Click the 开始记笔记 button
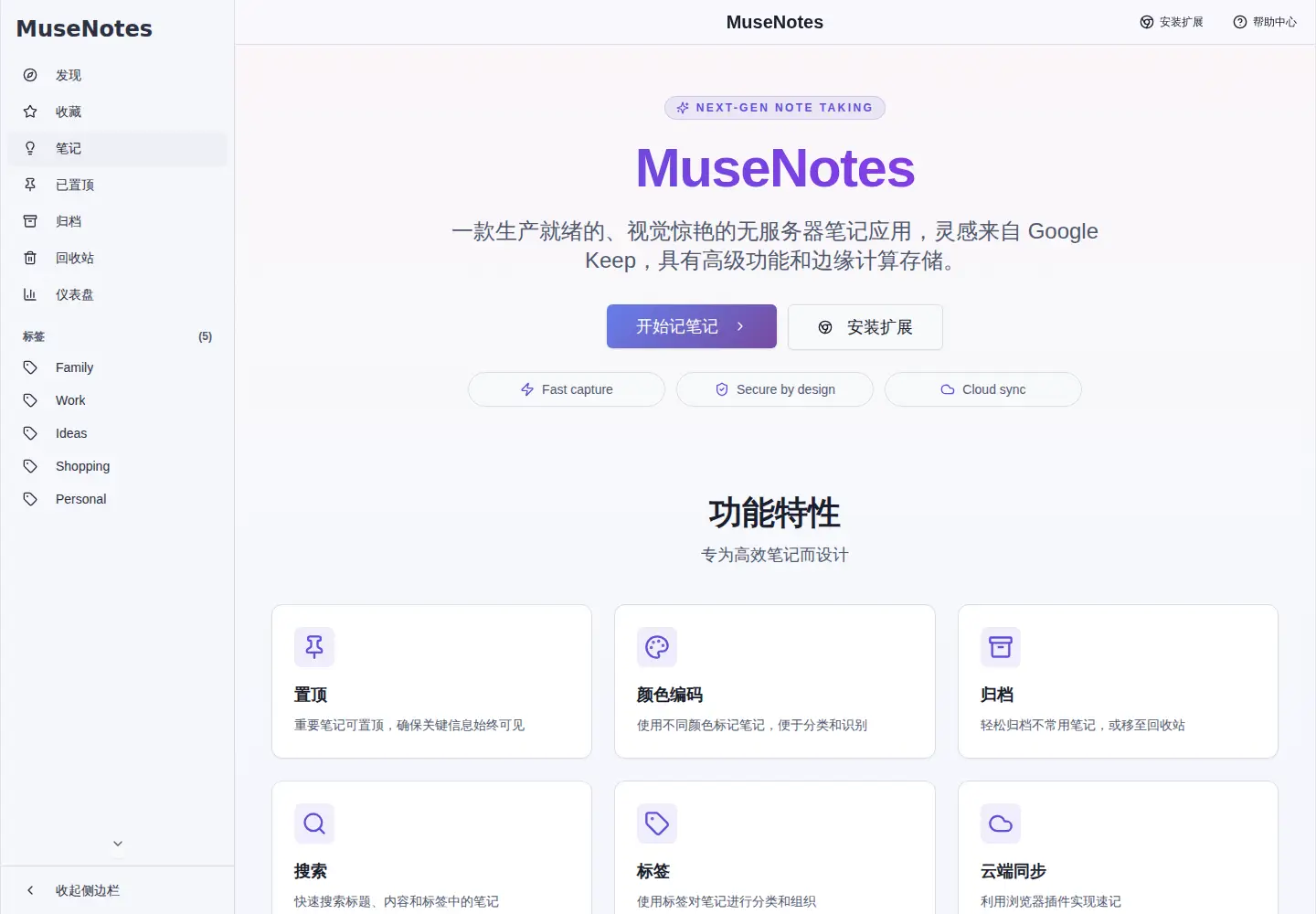Viewport: 1316px width, 914px height. [x=692, y=326]
